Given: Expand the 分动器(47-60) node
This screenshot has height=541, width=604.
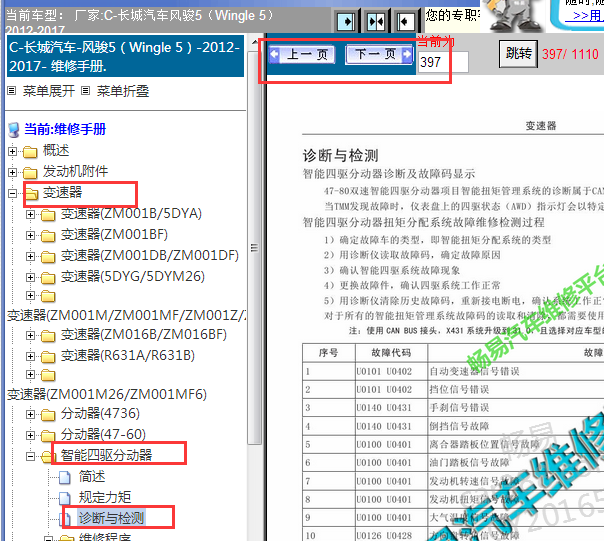Looking at the screenshot, I should click(30, 435).
